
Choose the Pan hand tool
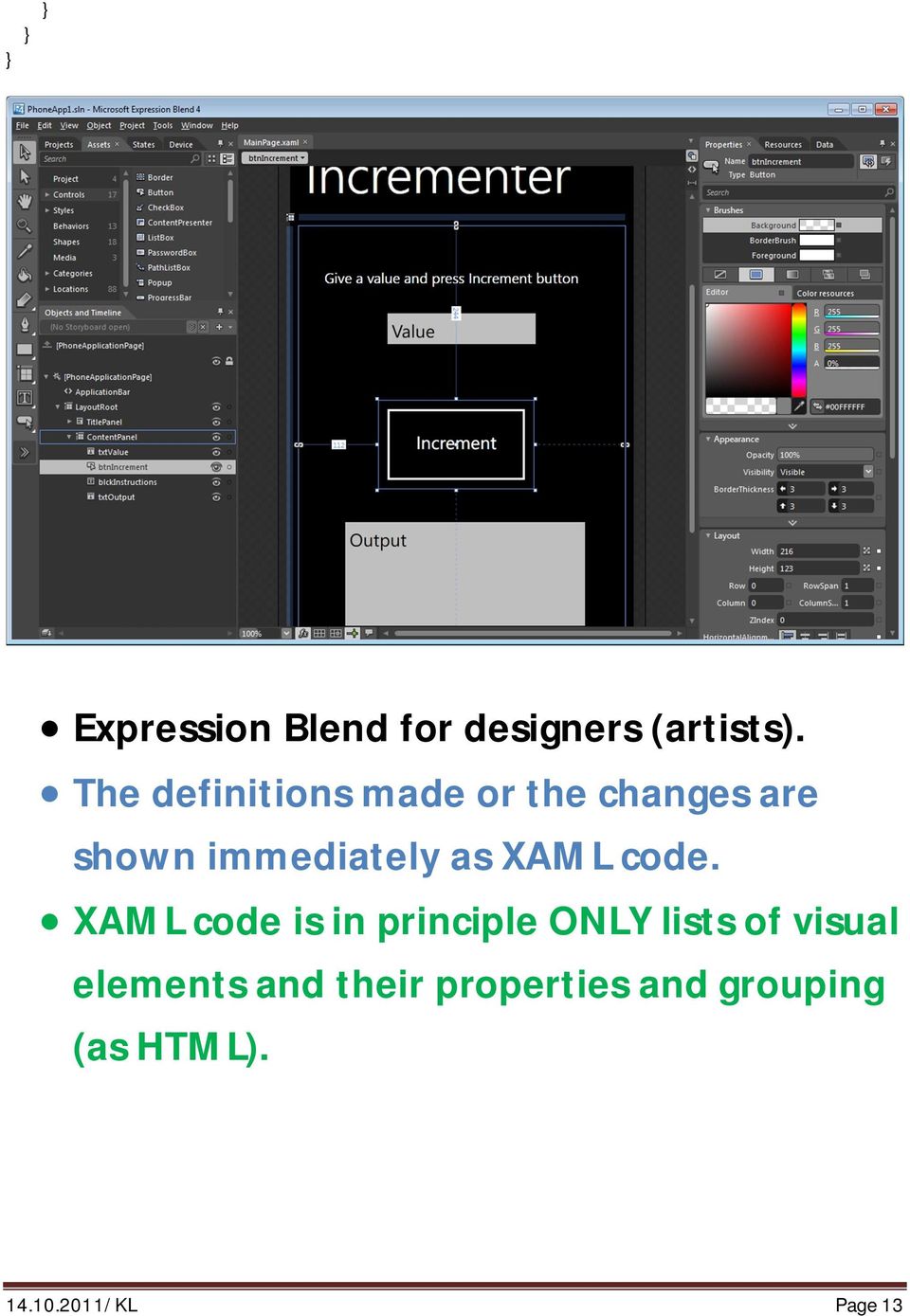pyautogui.click(x=25, y=201)
